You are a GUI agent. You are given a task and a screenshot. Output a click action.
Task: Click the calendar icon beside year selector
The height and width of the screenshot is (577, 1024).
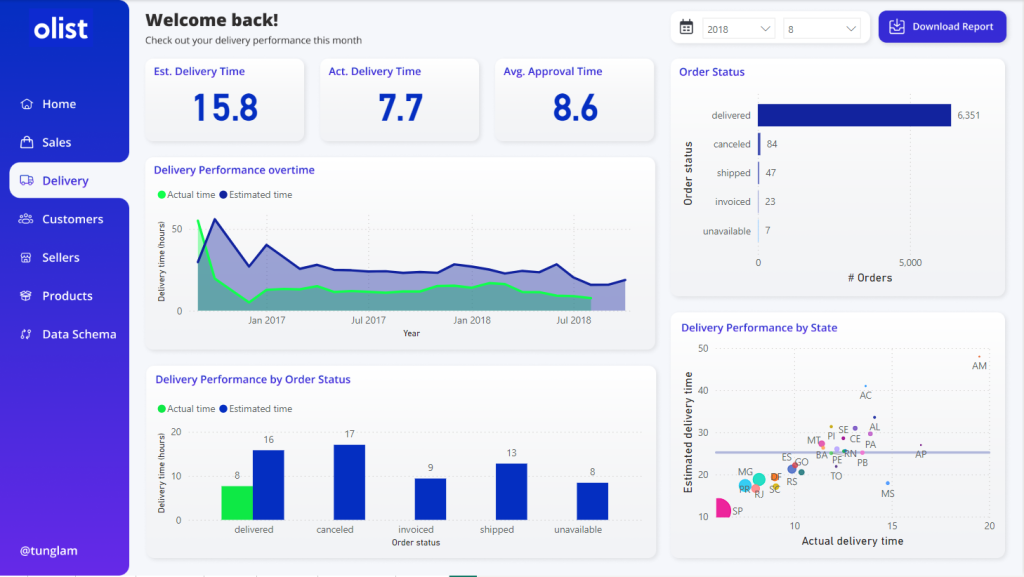point(686,28)
